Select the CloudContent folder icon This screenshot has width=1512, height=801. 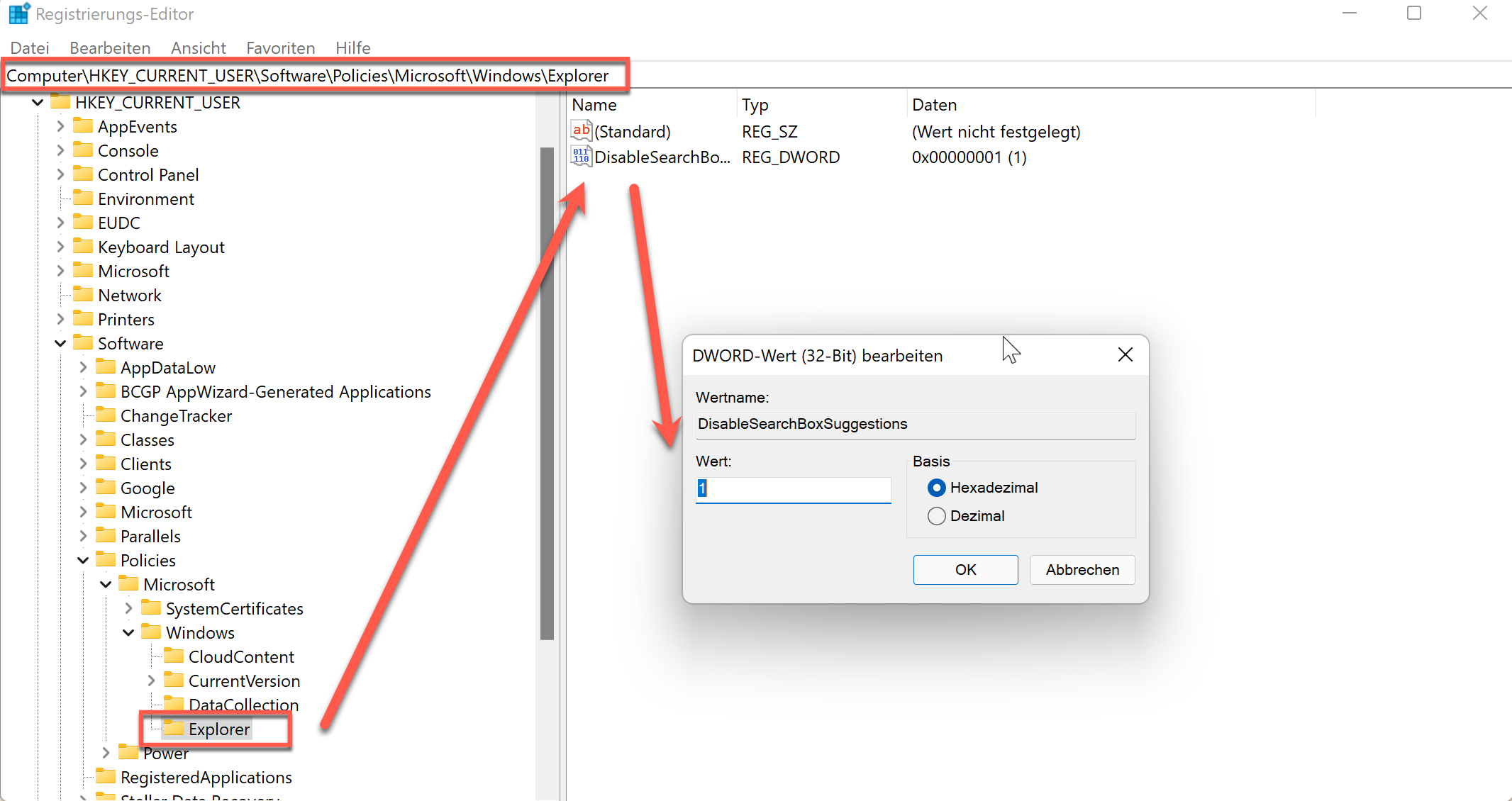coord(174,656)
